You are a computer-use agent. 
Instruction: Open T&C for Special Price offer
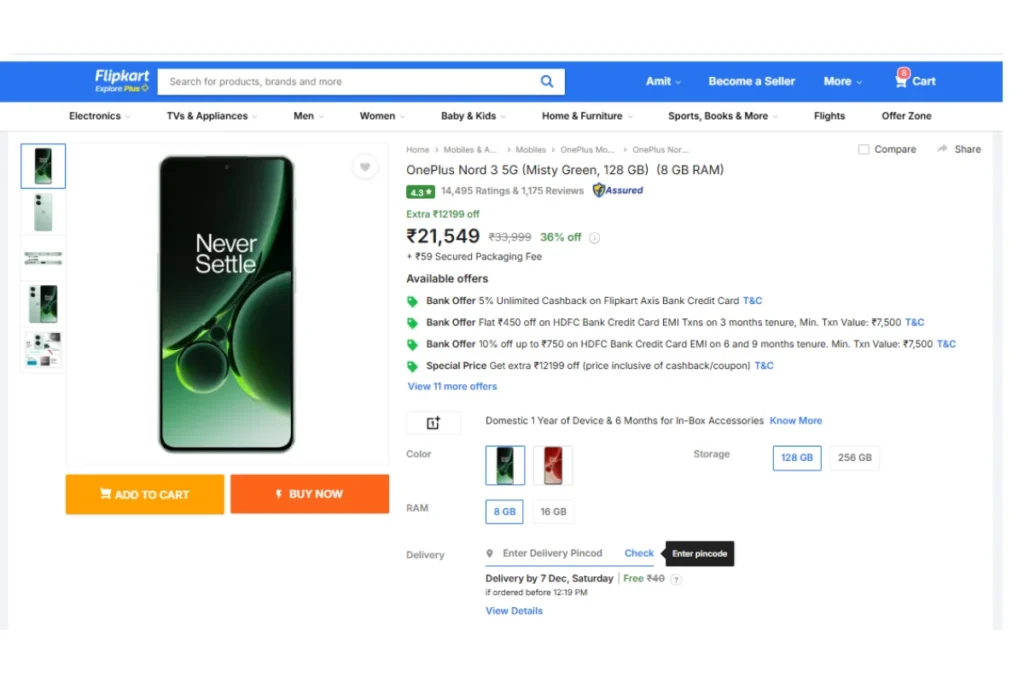coord(763,366)
